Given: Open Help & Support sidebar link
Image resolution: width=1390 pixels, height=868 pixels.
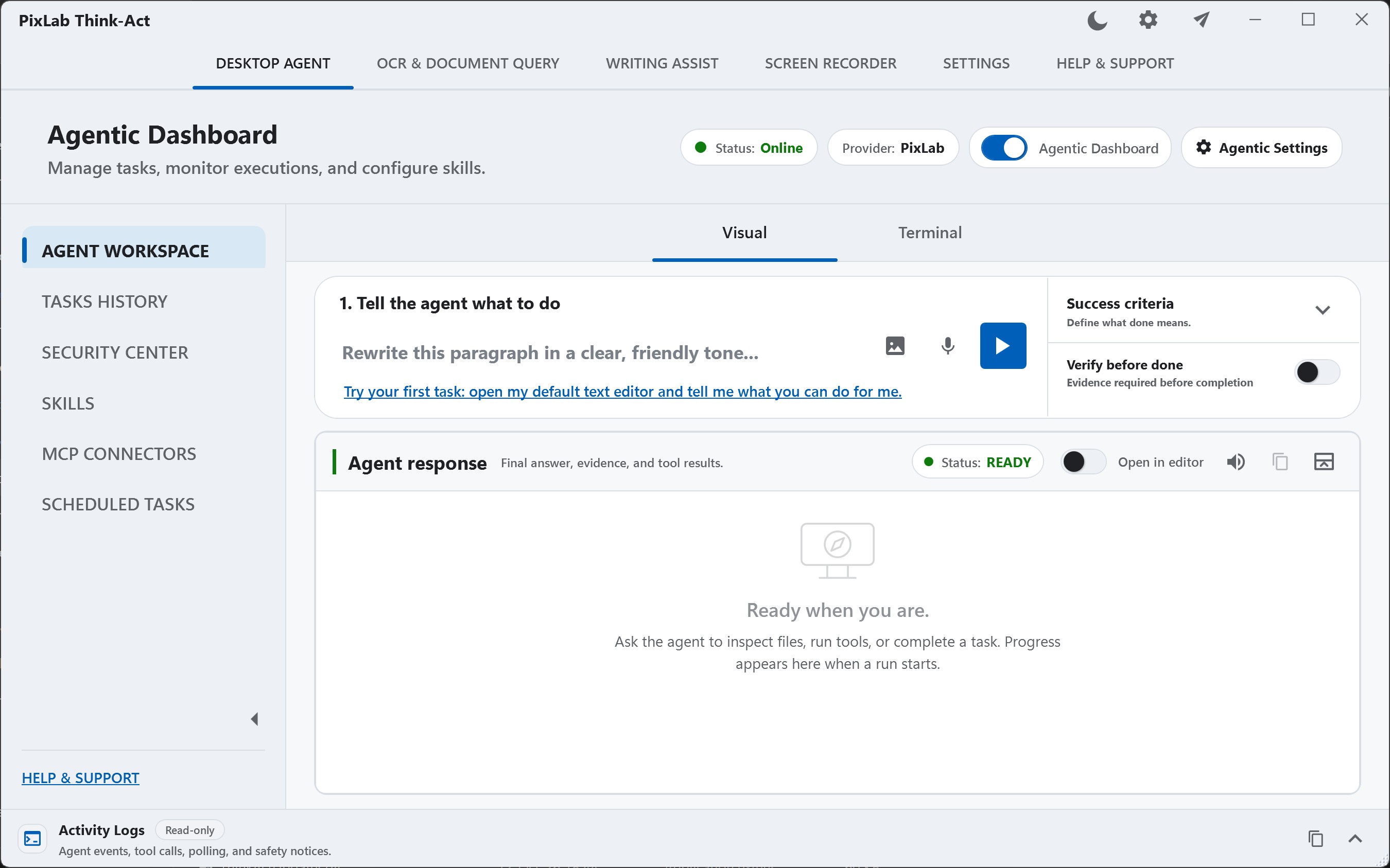Looking at the screenshot, I should (80, 778).
